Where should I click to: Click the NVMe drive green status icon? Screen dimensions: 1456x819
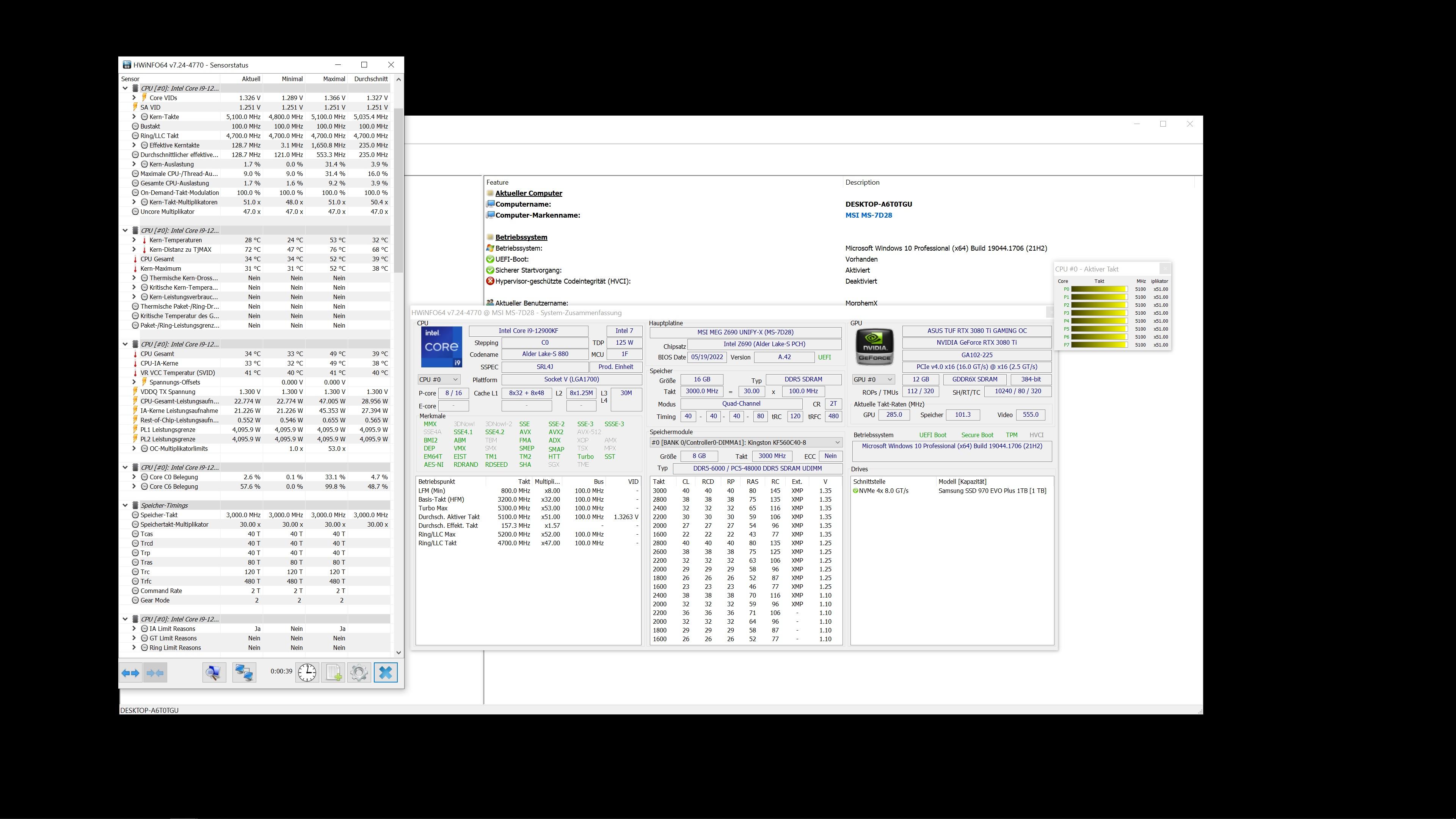coord(855,491)
